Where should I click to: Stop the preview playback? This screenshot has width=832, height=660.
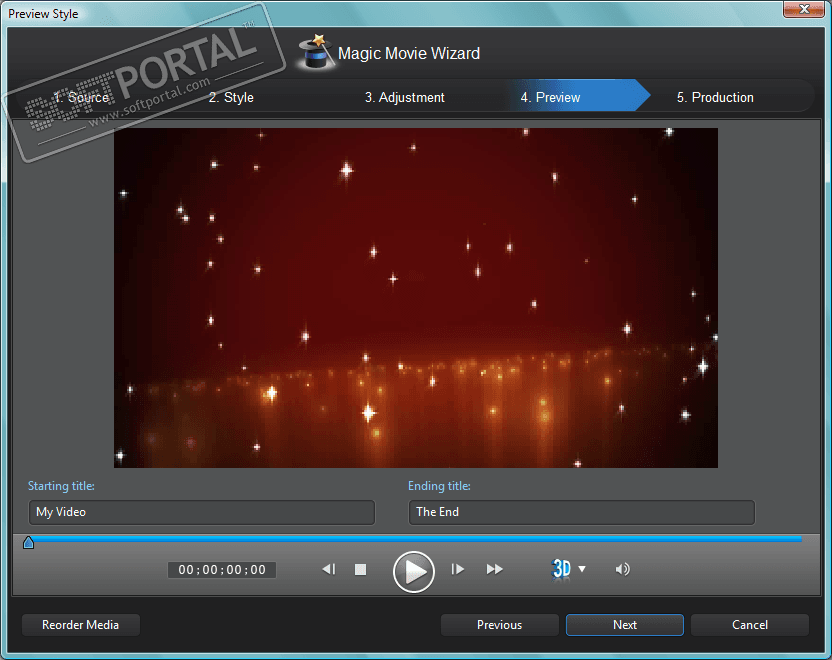pyautogui.click(x=360, y=569)
